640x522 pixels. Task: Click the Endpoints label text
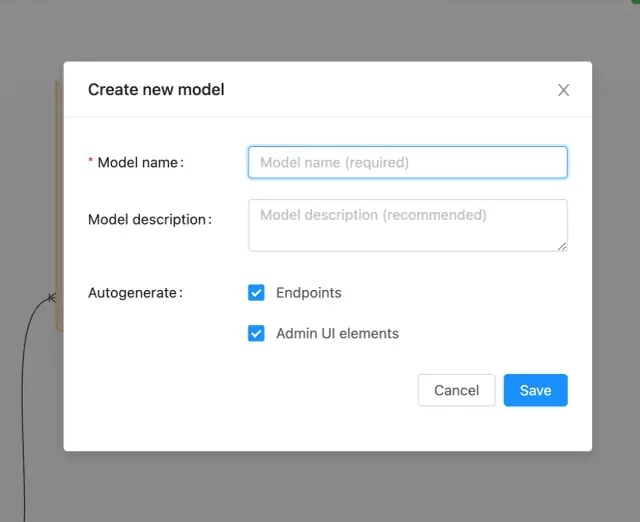(308, 293)
